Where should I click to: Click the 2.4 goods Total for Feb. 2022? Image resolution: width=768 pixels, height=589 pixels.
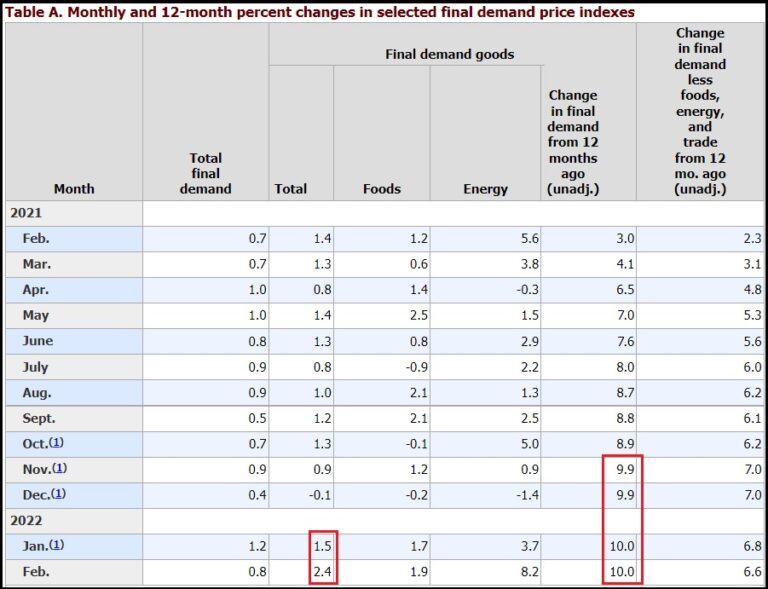(322, 571)
